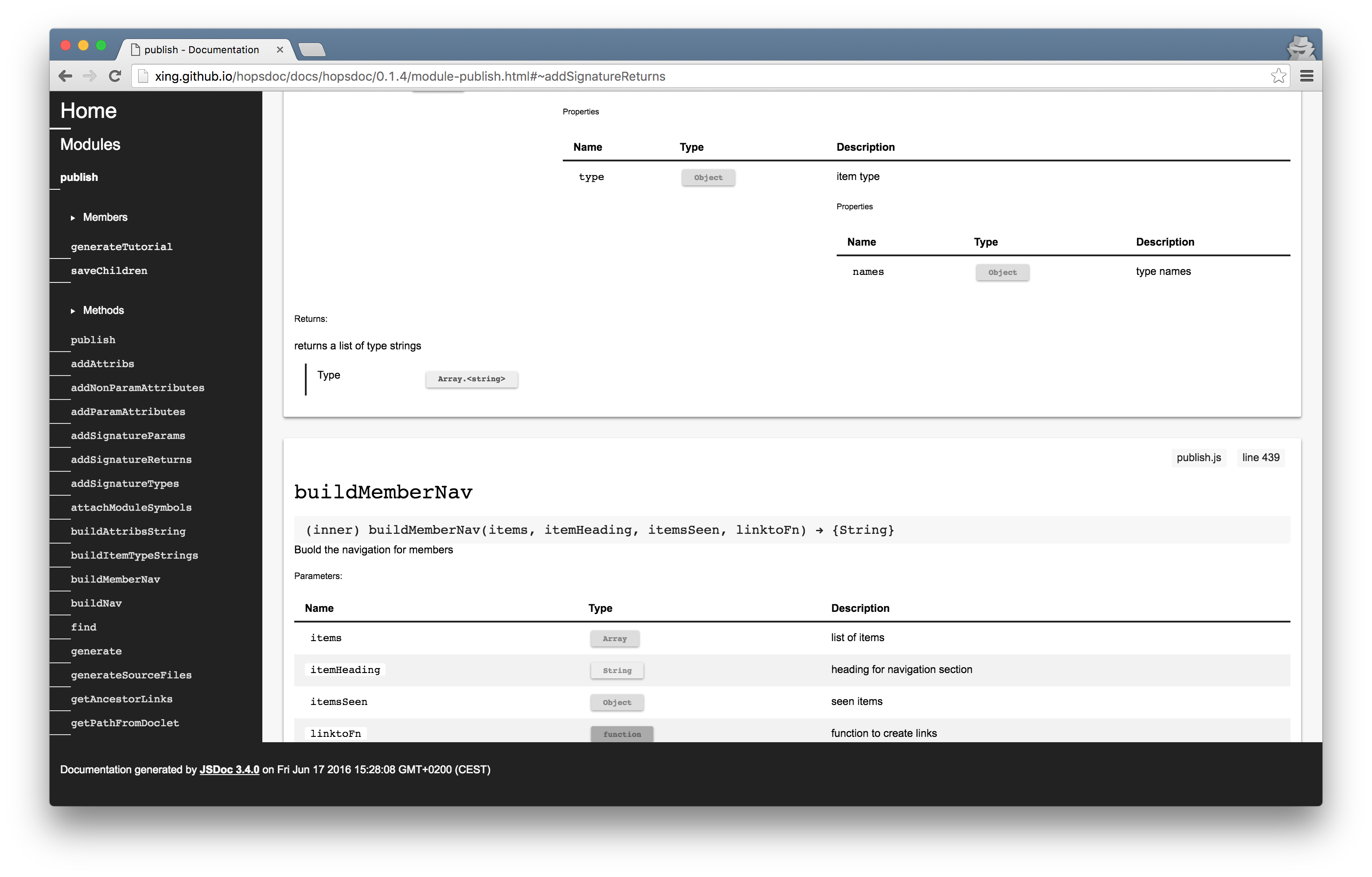
Task: Click the browser back arrow
Action: coord(65,76)
